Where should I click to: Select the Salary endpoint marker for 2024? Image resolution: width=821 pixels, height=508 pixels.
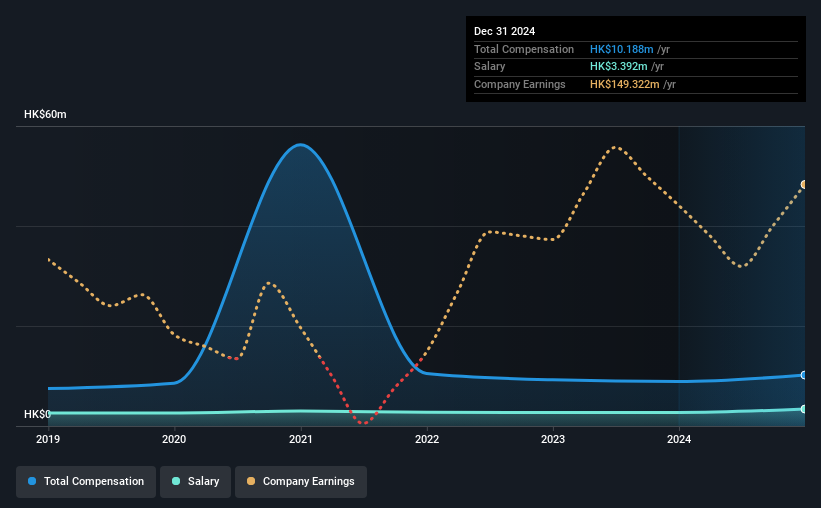[x=804, y=409]
